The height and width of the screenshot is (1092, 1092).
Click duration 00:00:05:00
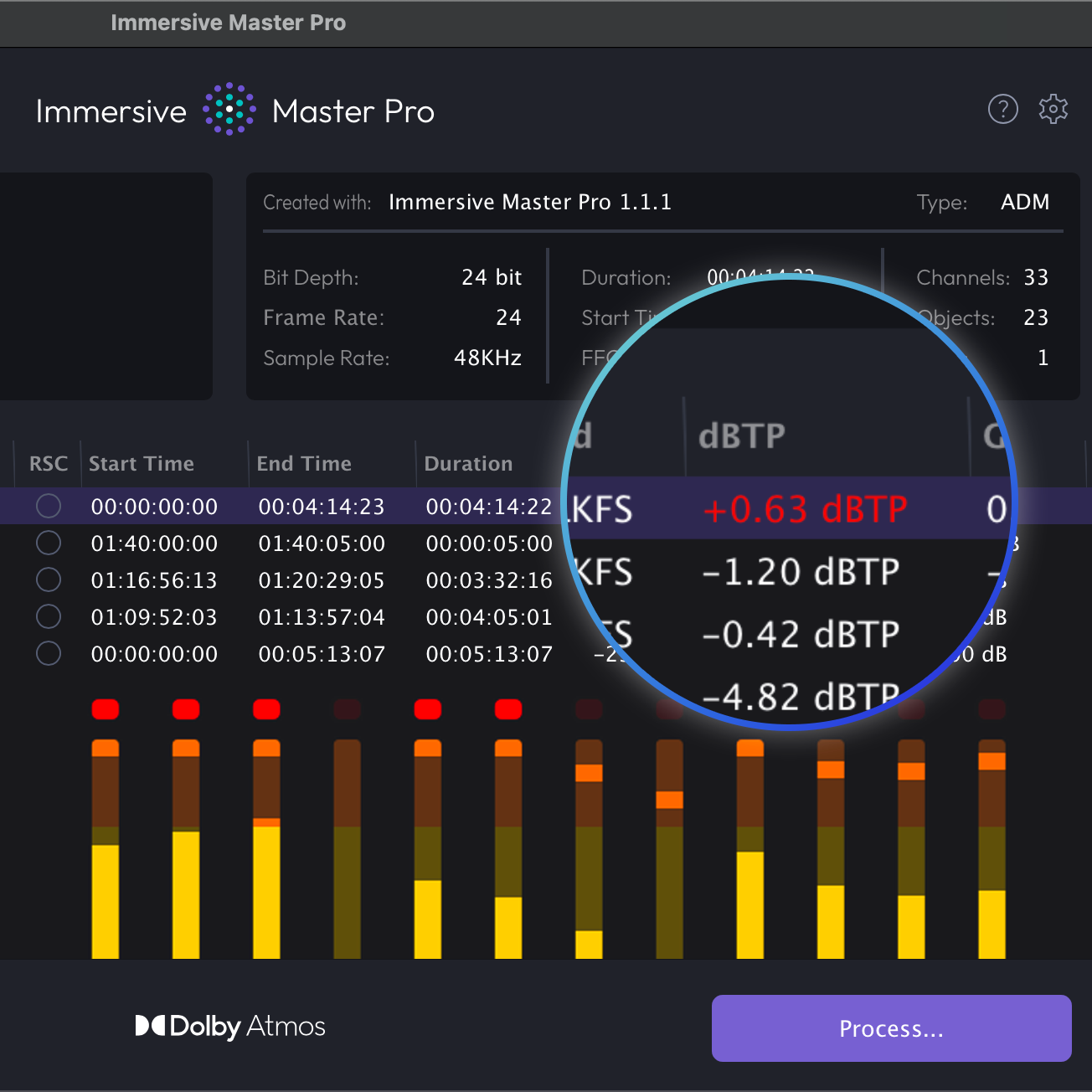click(489, 543)
